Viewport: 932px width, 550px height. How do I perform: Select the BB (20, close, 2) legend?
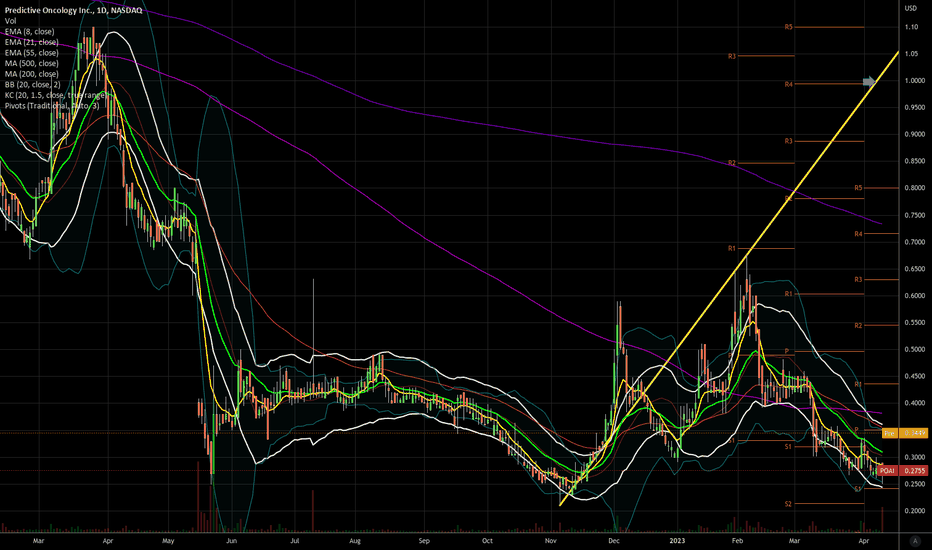pos(33,85)
